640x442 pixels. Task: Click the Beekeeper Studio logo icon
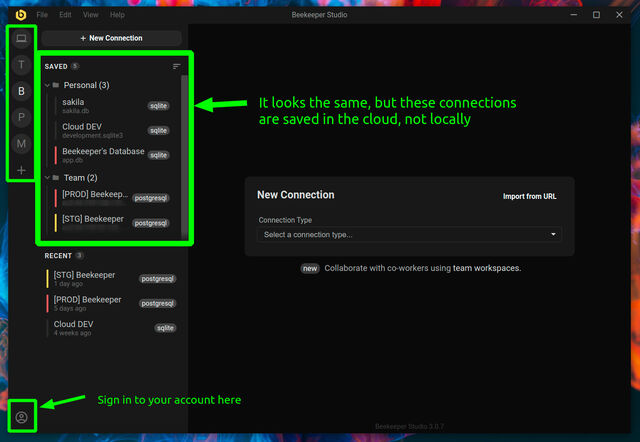(21, 15)
